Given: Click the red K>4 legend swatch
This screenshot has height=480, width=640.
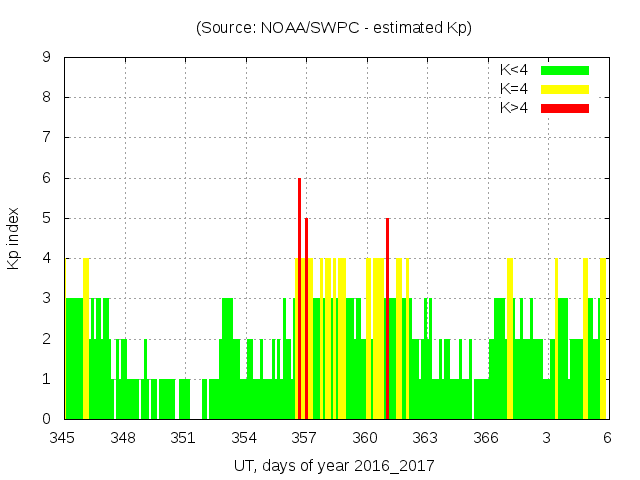Looking at the screenshot, I should click(565, 107).
